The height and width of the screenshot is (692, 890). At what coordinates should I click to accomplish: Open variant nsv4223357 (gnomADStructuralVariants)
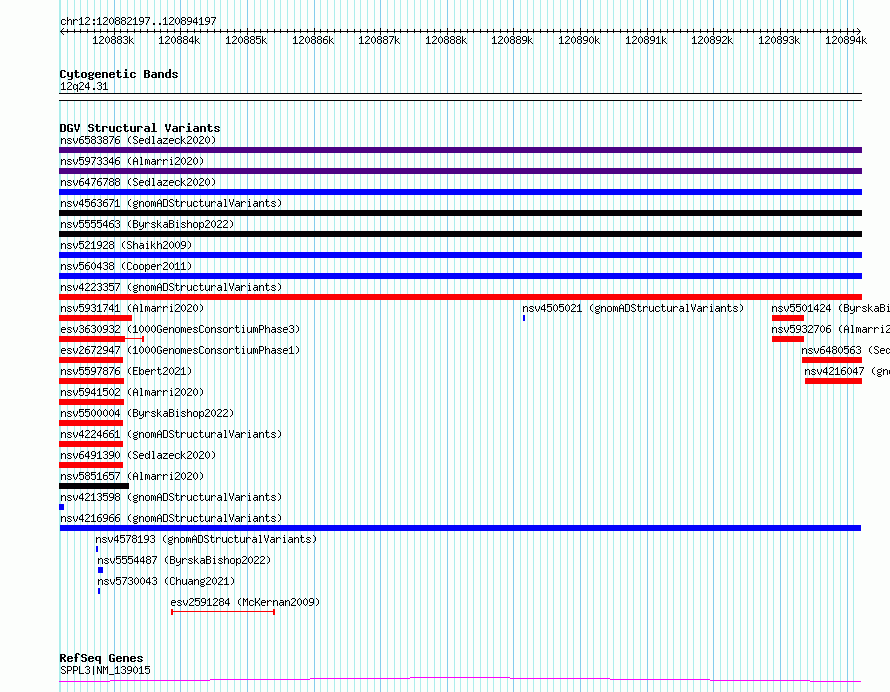(x=171, y=287)
